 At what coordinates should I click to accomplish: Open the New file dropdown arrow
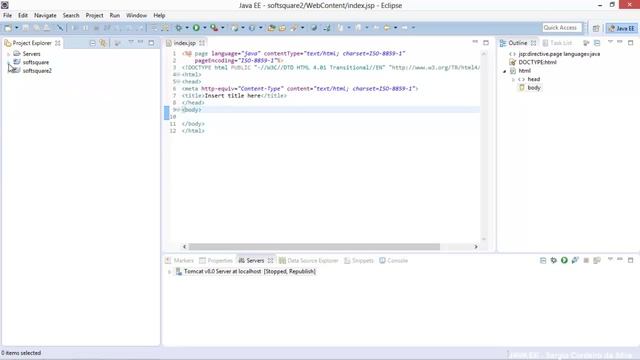tap(17, 28)
